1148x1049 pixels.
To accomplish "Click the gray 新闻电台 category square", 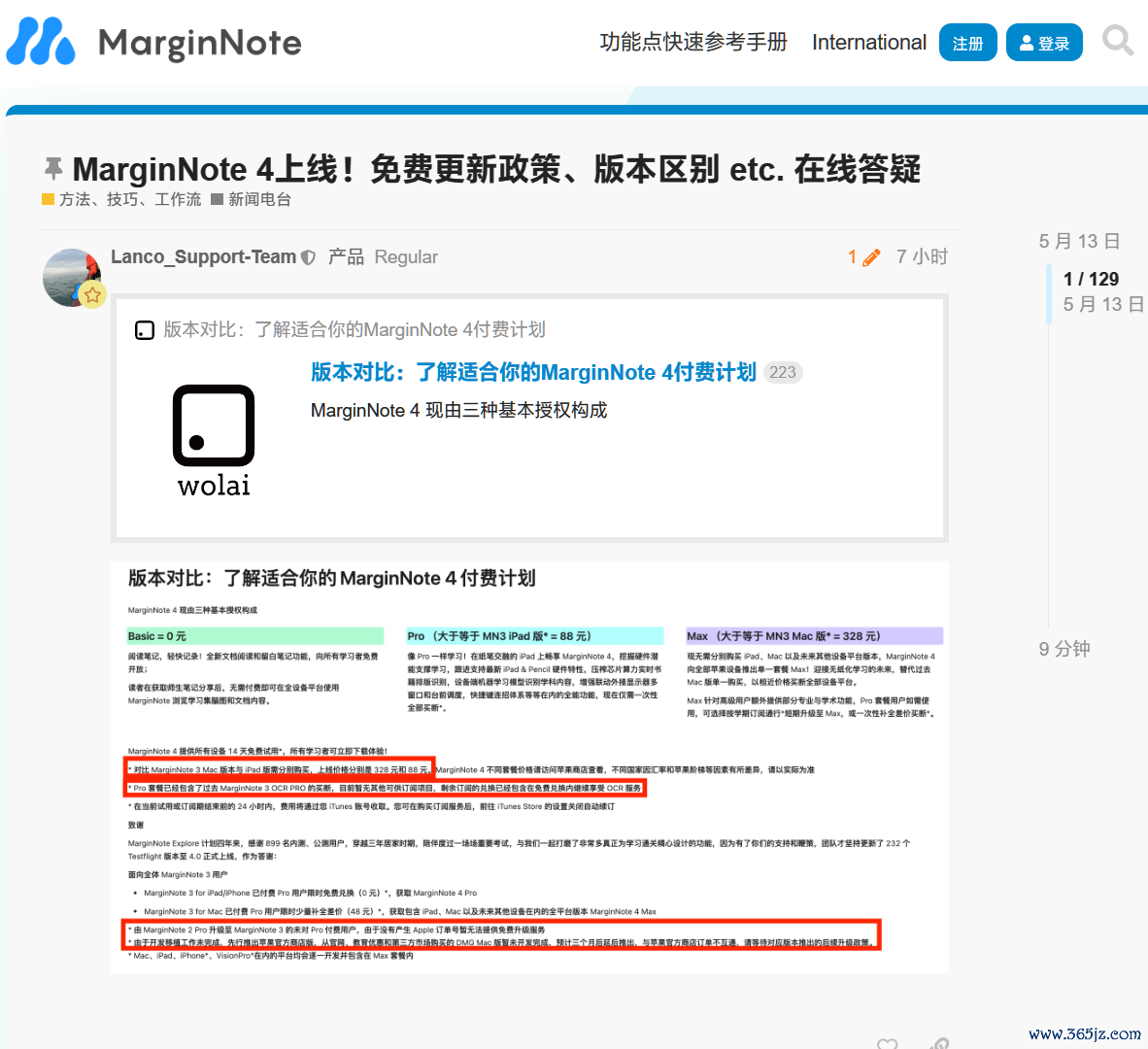I will (x=217, y=199).
